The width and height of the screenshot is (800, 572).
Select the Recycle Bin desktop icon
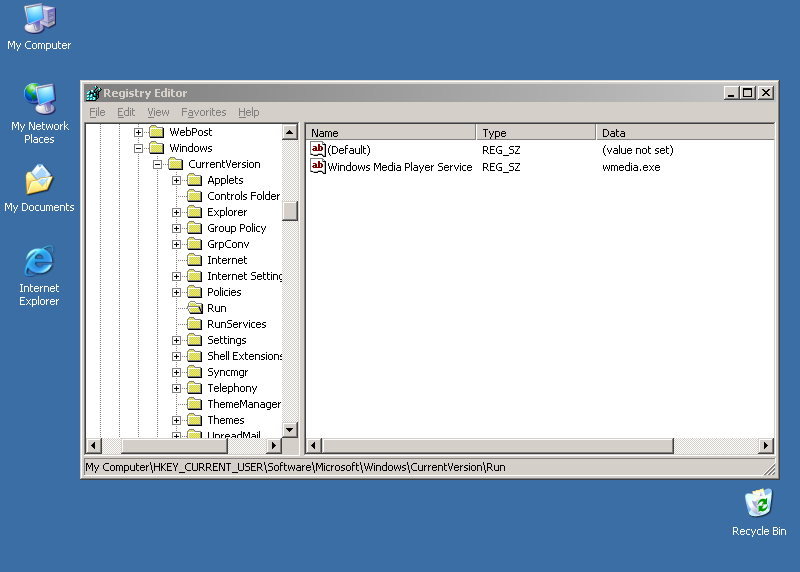coord(759,512)
